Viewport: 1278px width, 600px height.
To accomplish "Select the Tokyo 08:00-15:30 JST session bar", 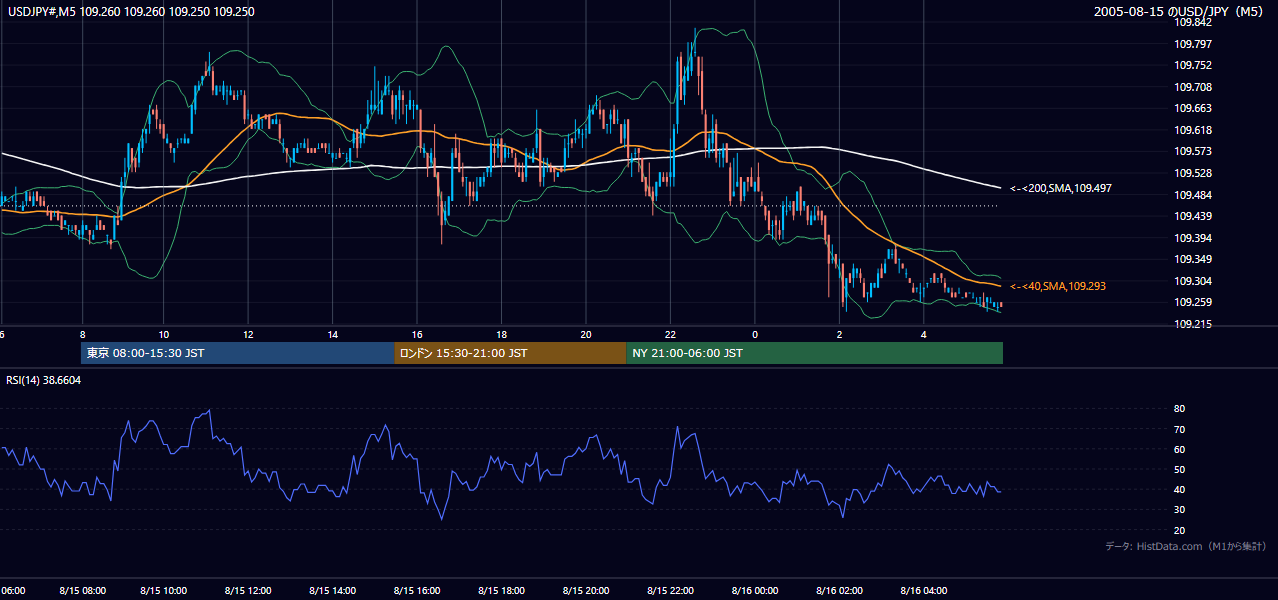I will pyautogui.click(x=238, y=353).
